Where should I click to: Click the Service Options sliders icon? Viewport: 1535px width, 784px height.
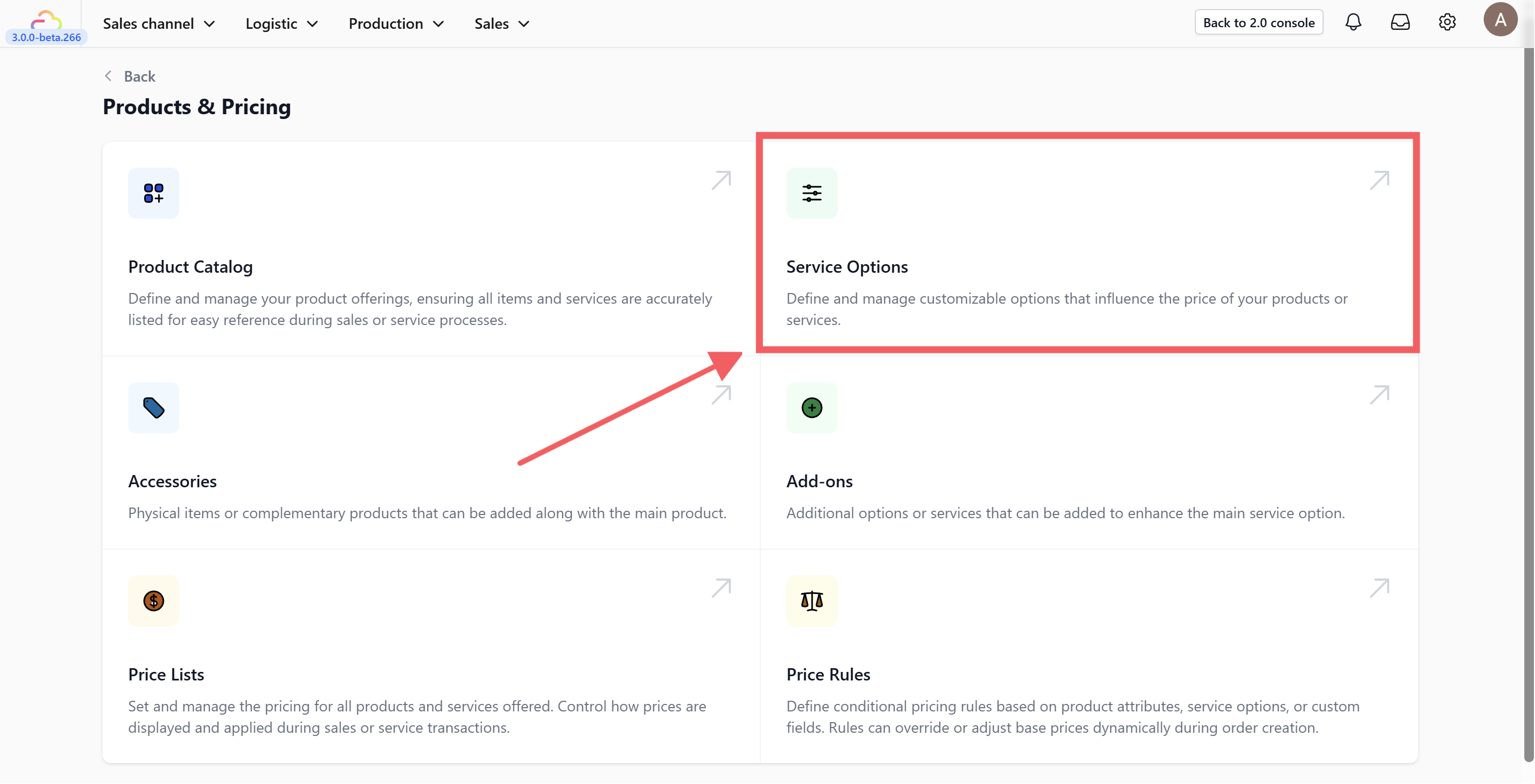tap(811, 193)
